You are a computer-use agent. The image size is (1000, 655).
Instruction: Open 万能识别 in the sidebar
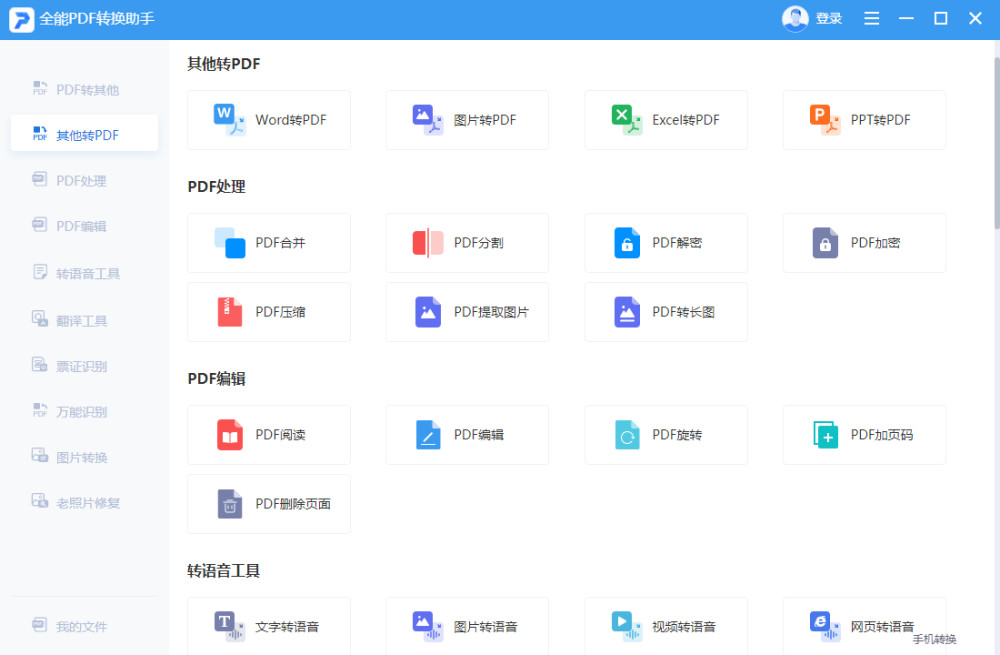tap(84, 411)
